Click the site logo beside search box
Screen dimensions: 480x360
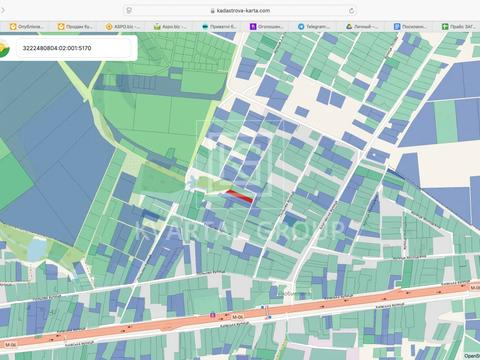4,48
